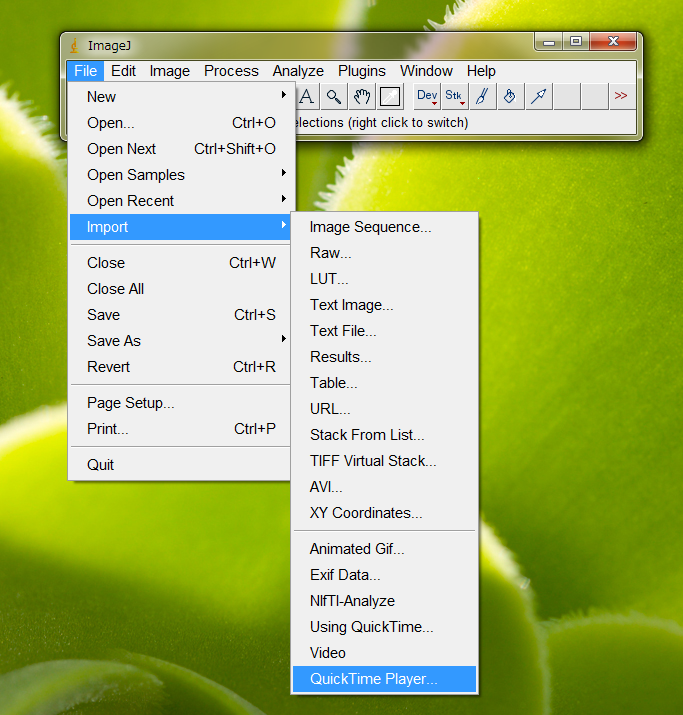683x715 pixels.
Task: Select the Magnifying glass zoom tool
Action: [334, 96]
